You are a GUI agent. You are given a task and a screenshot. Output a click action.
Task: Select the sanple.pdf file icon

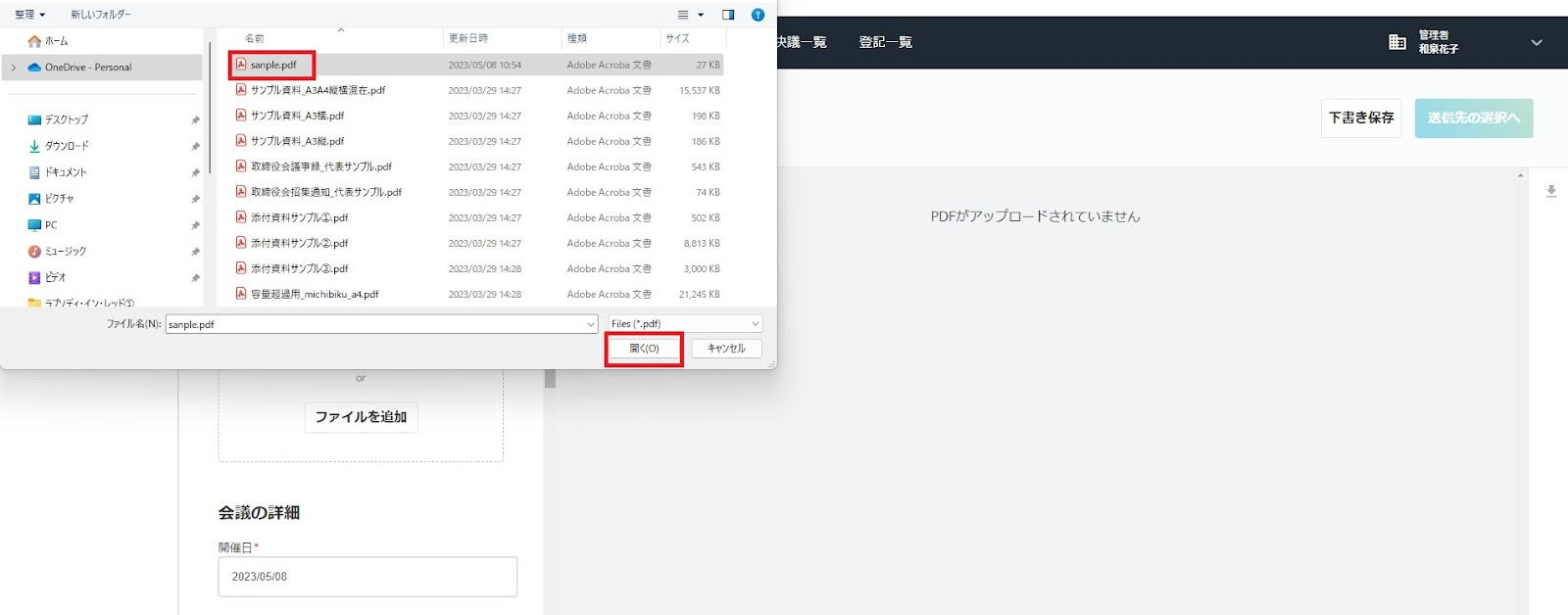click(x=241, y=65)
